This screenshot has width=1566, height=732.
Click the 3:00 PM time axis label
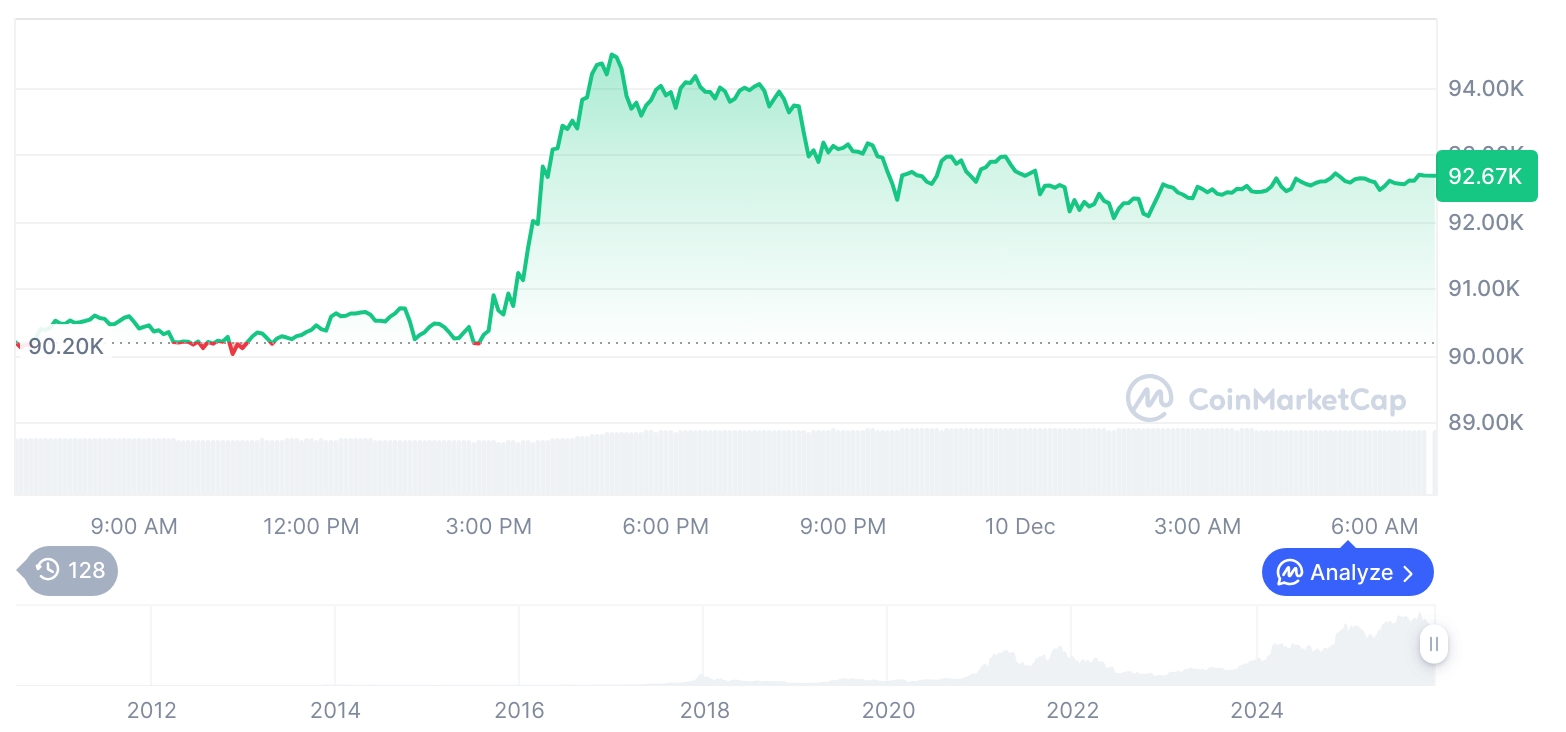[x=488, y=526]
